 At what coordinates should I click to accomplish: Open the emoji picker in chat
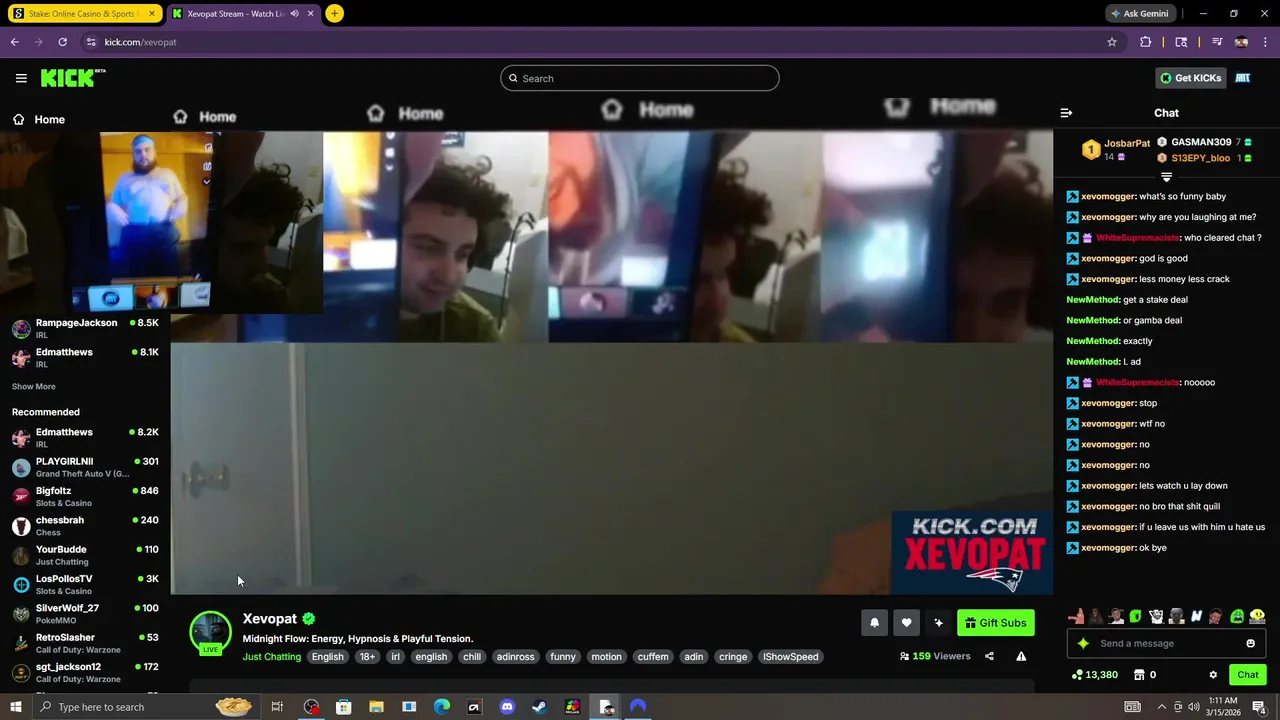coord(1250,643)
